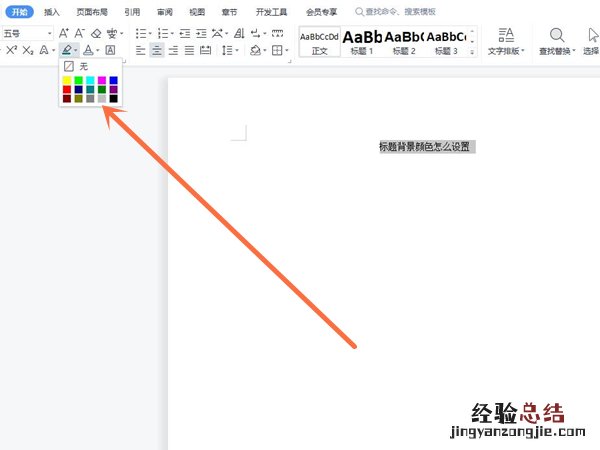Open the font size dropdown
The image size is (600, 450).
point(49,33)
